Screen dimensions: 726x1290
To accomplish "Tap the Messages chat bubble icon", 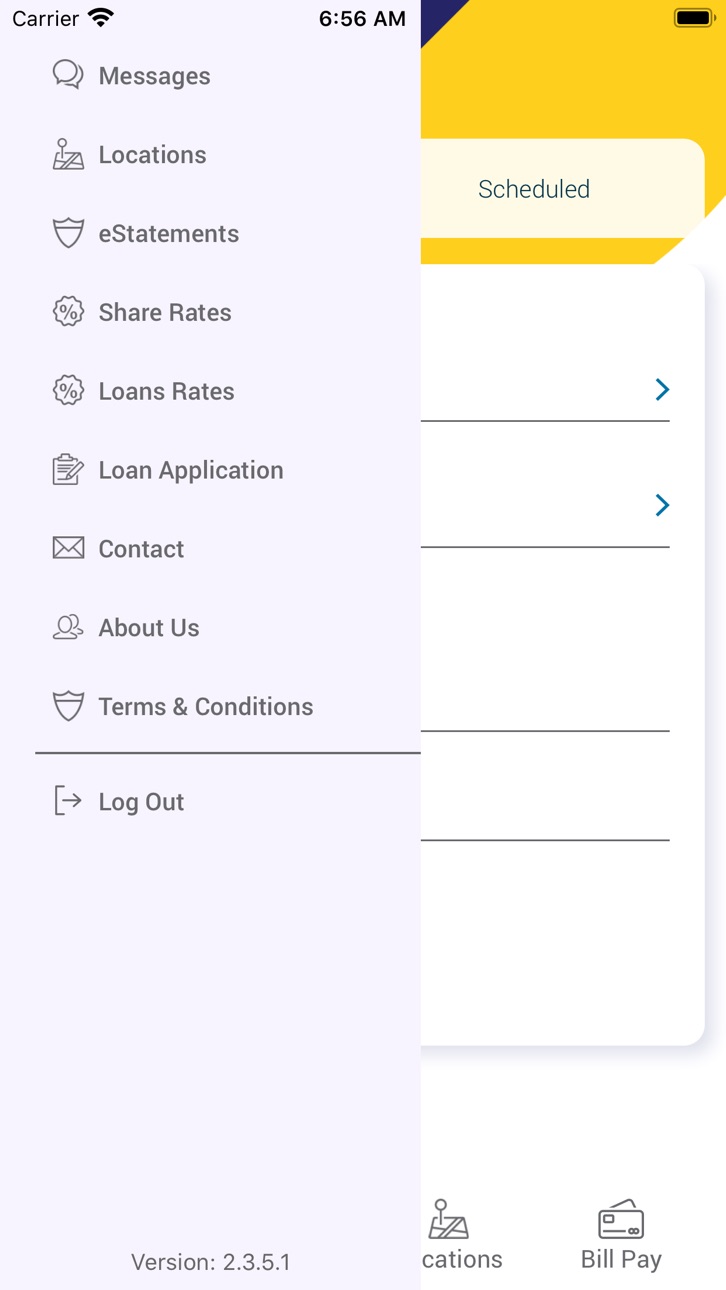I will click(x=67, y=75).
